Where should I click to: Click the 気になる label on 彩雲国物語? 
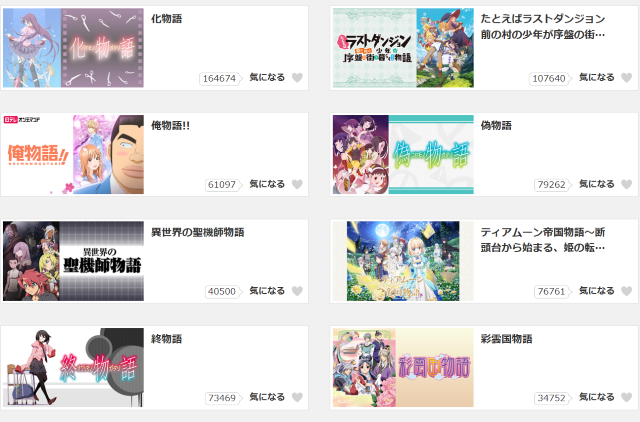click(x=597, y=397)
